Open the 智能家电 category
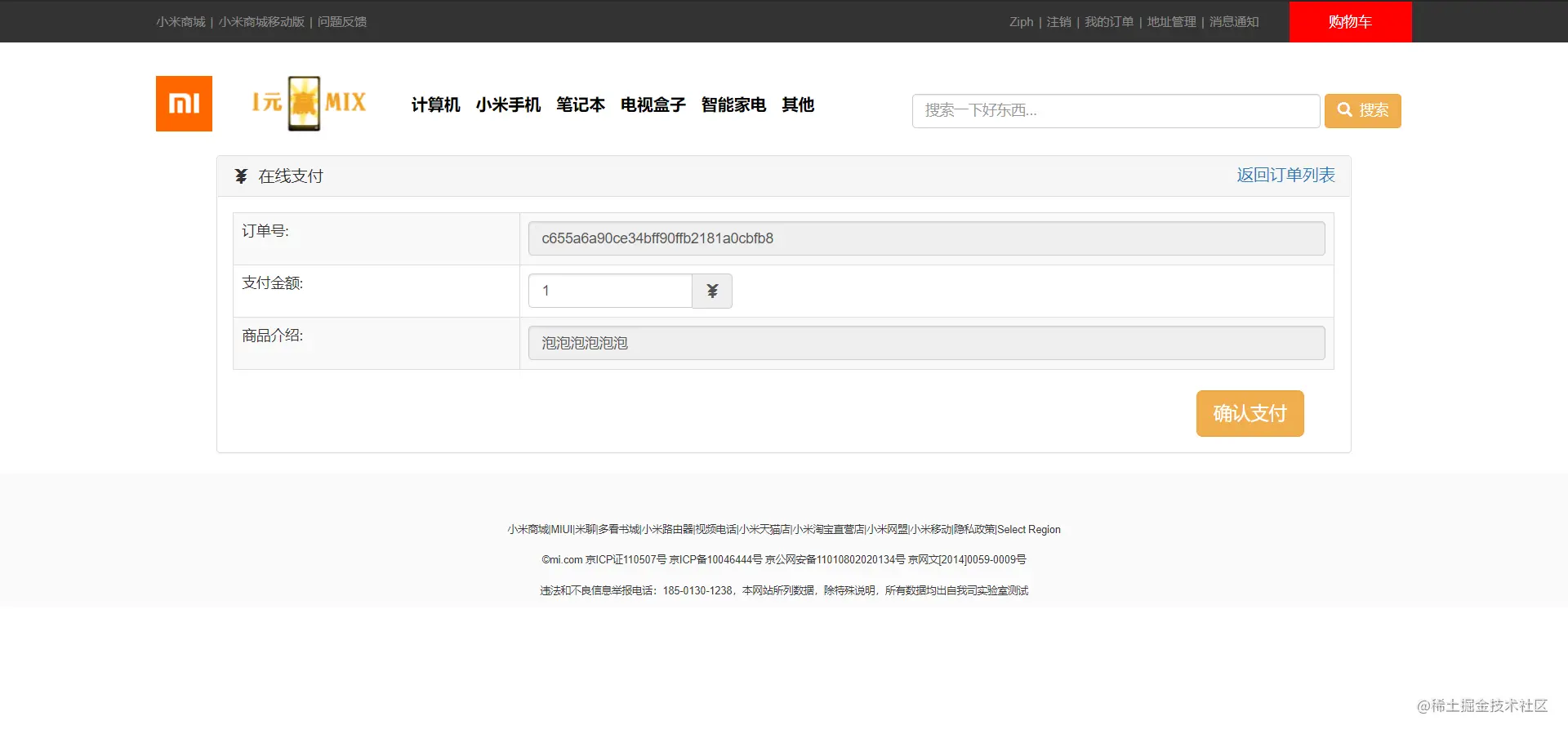This screenshot has height=734, width=1568. (x=733, y=105)
